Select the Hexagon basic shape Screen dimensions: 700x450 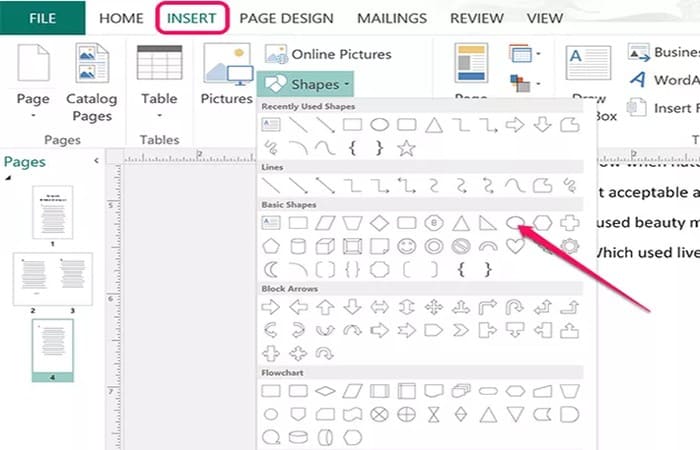(x=542, y=223)
